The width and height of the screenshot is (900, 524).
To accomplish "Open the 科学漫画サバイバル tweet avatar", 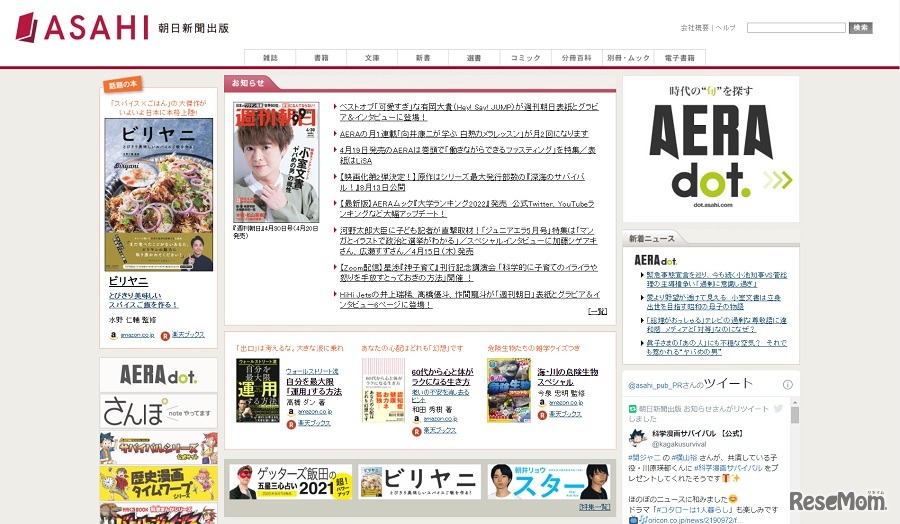I will point(638,438).
